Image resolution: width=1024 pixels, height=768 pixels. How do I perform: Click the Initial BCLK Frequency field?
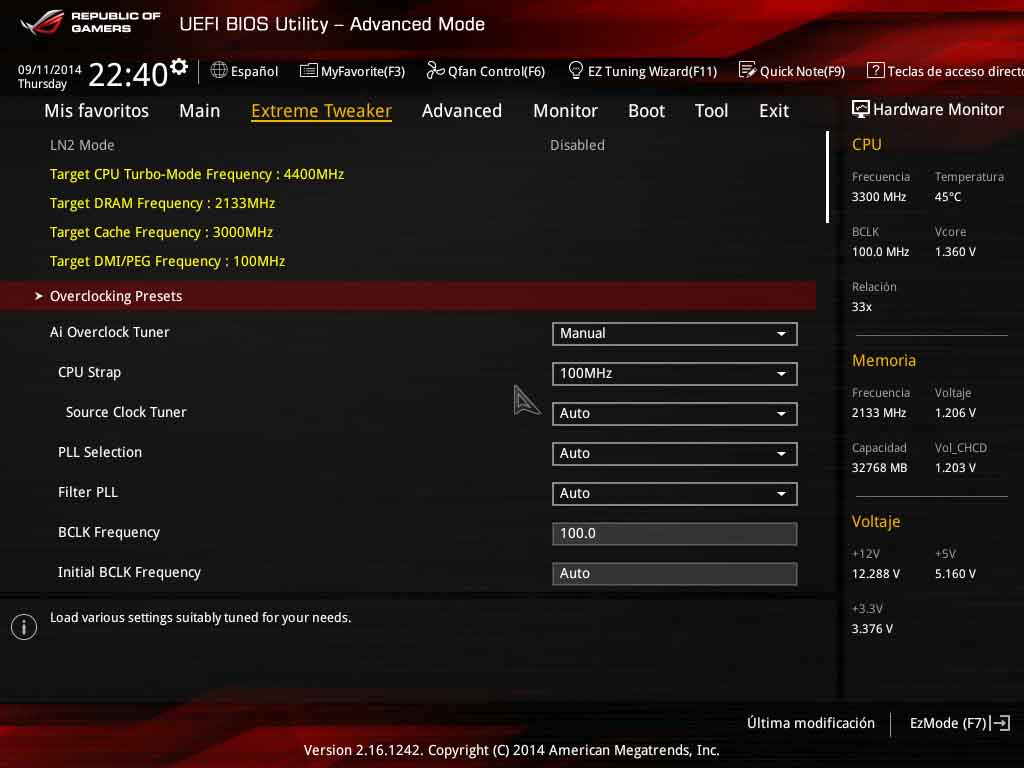point(674,573)
